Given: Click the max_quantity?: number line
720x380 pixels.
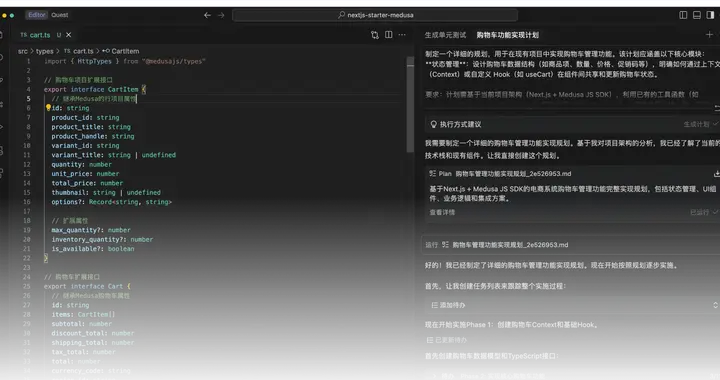Looking at the screenshot, I should (91, 230).
